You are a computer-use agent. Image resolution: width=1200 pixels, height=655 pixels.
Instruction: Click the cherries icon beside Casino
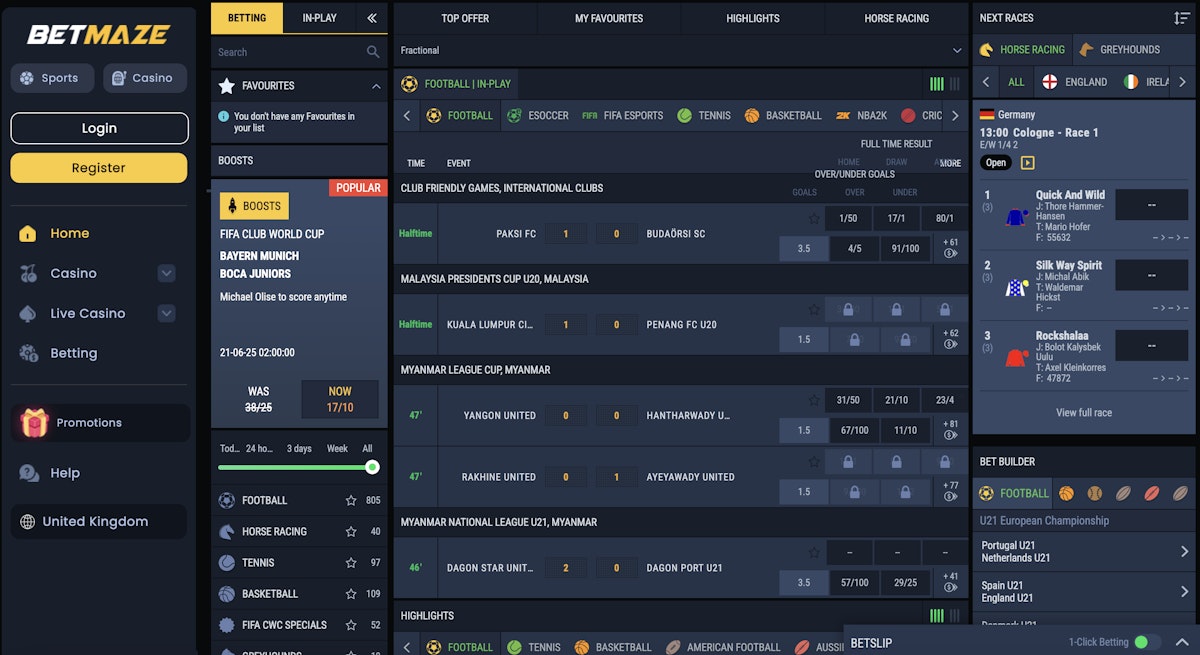click(x=29, y=273)
